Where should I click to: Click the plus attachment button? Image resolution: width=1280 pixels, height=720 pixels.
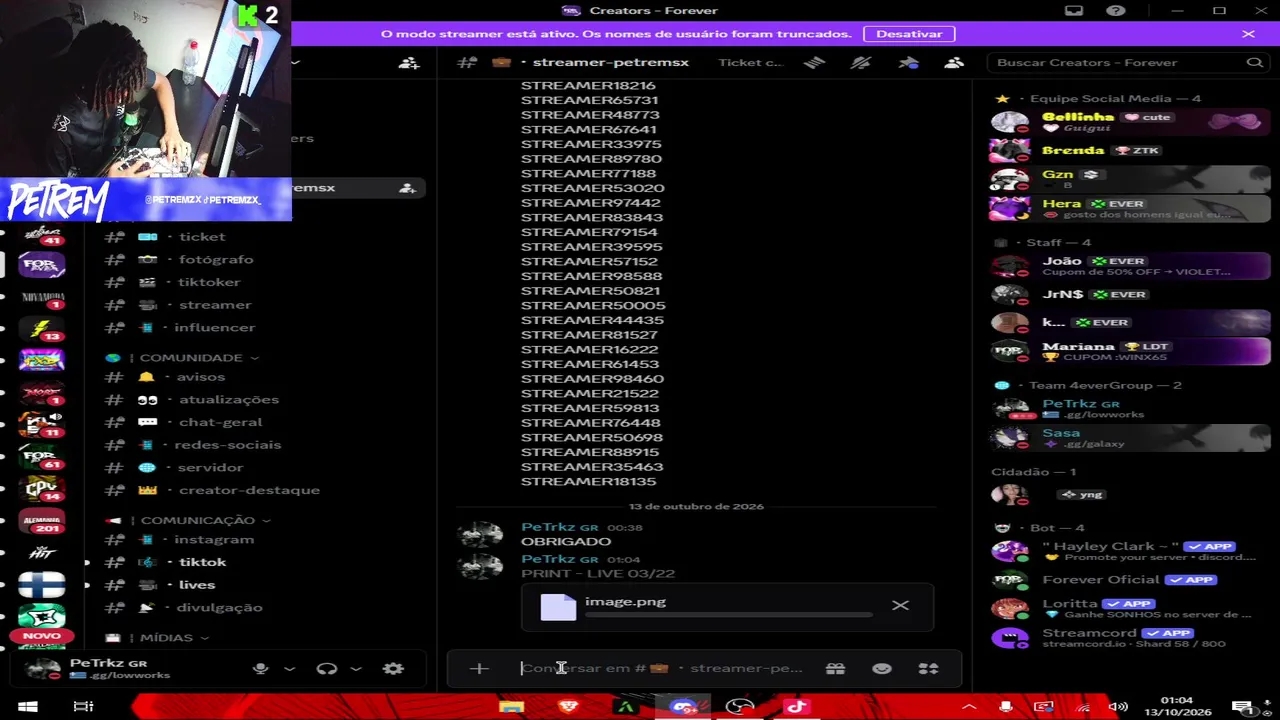pyautogui.click(x=479, y=668)
